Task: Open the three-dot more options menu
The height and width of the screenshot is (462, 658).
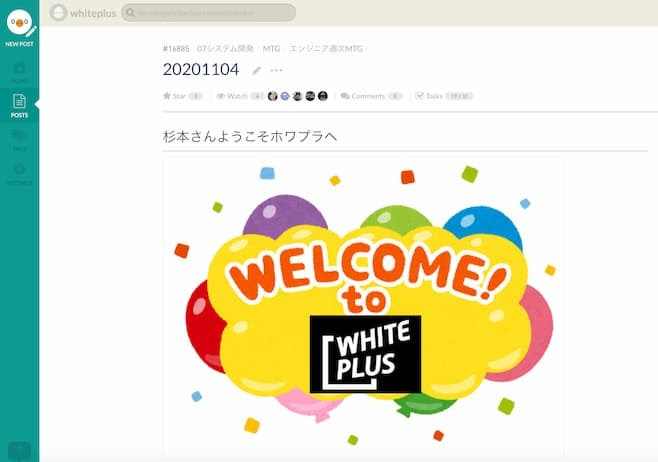Action: click(x=276, y=70)
